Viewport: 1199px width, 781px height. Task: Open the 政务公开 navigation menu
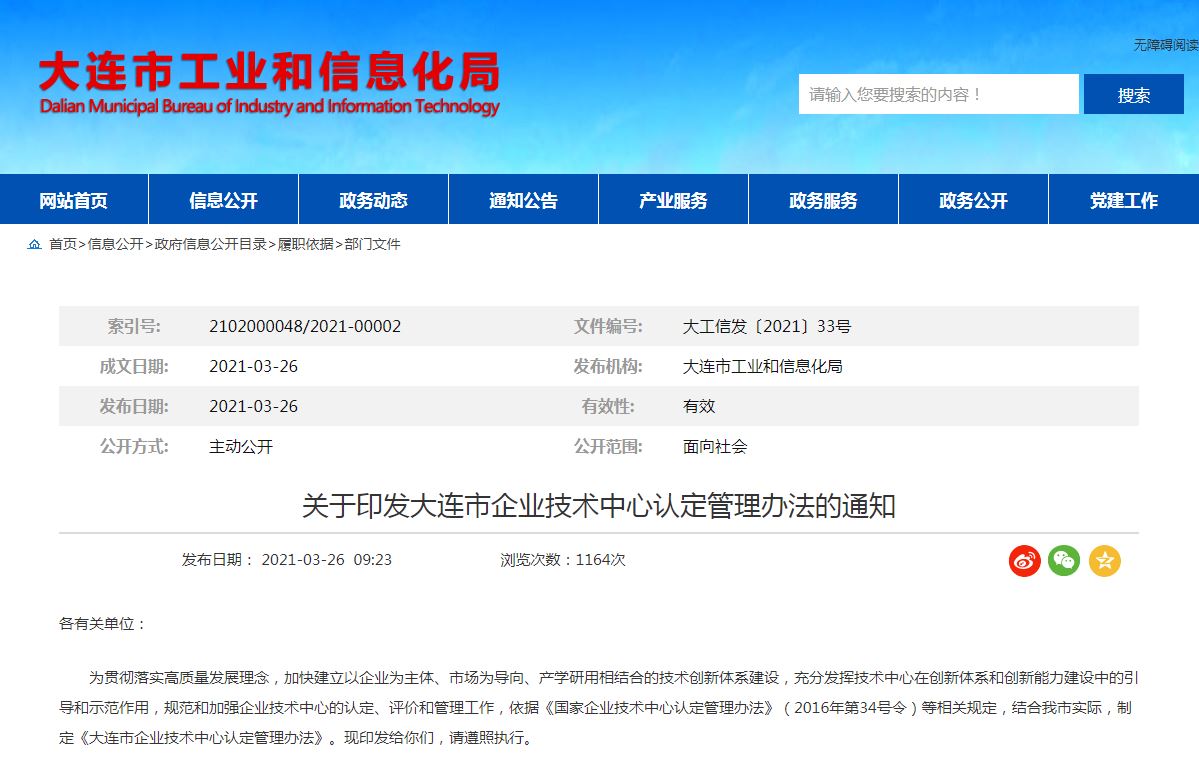tap(973, 200)
